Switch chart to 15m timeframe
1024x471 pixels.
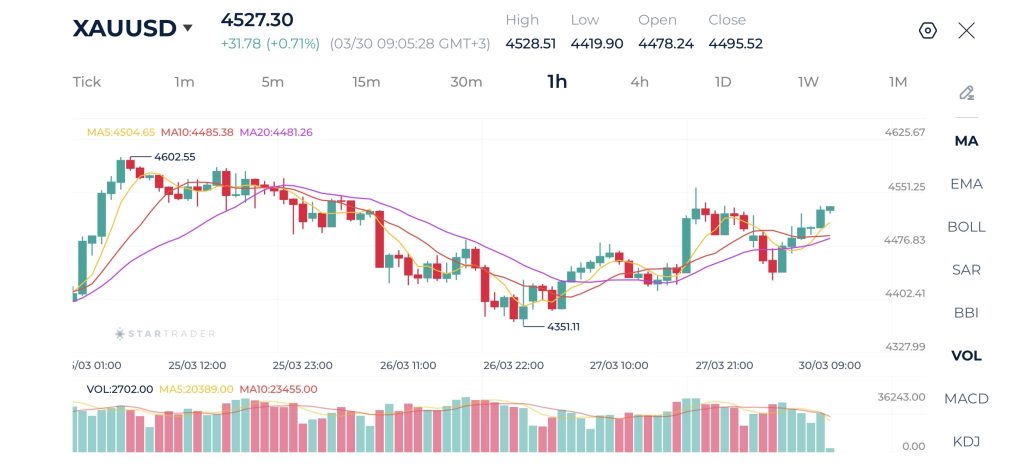tap(366, 82)
